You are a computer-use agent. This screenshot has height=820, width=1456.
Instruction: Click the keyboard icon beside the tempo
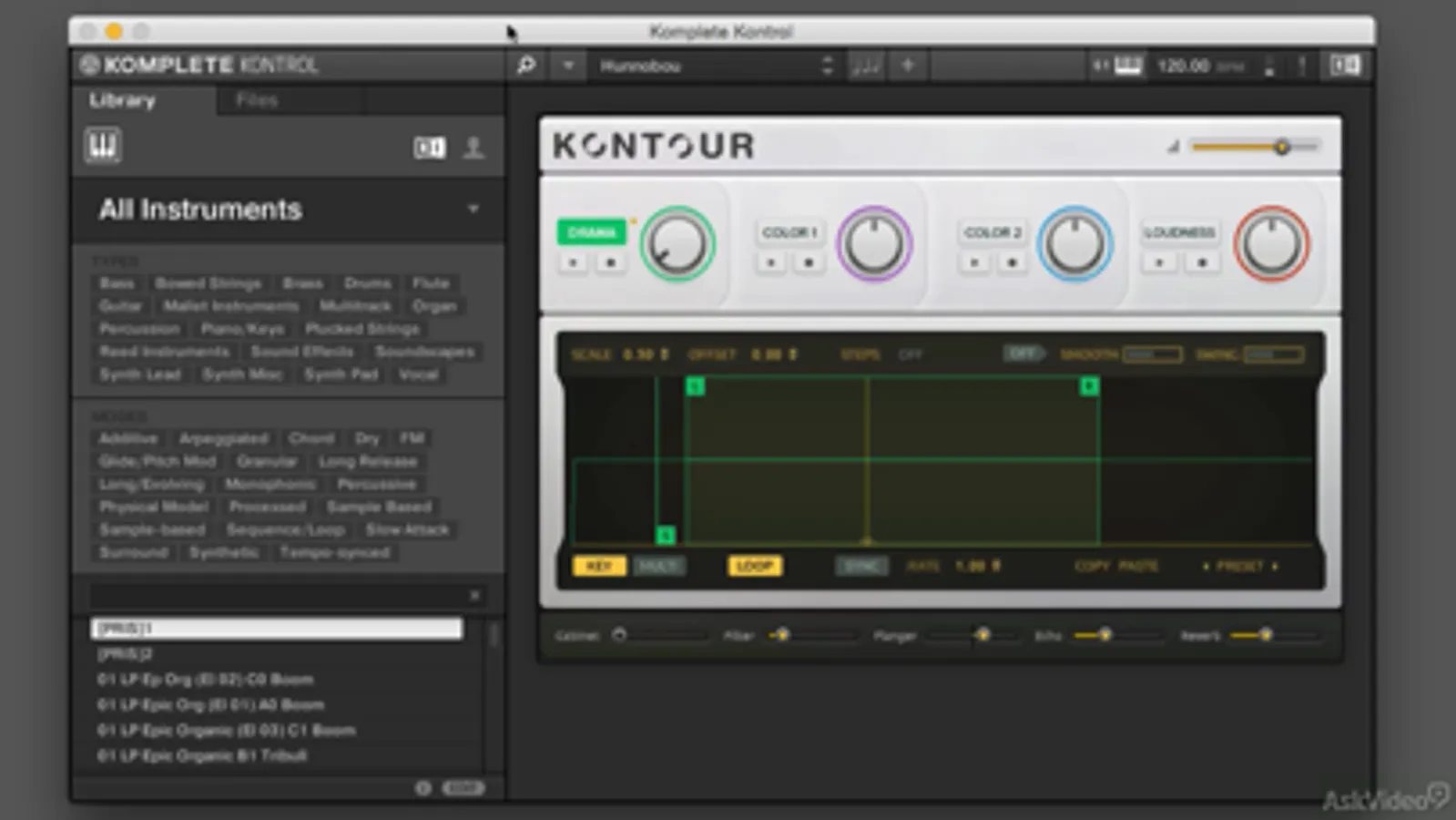click(1127, 66)
